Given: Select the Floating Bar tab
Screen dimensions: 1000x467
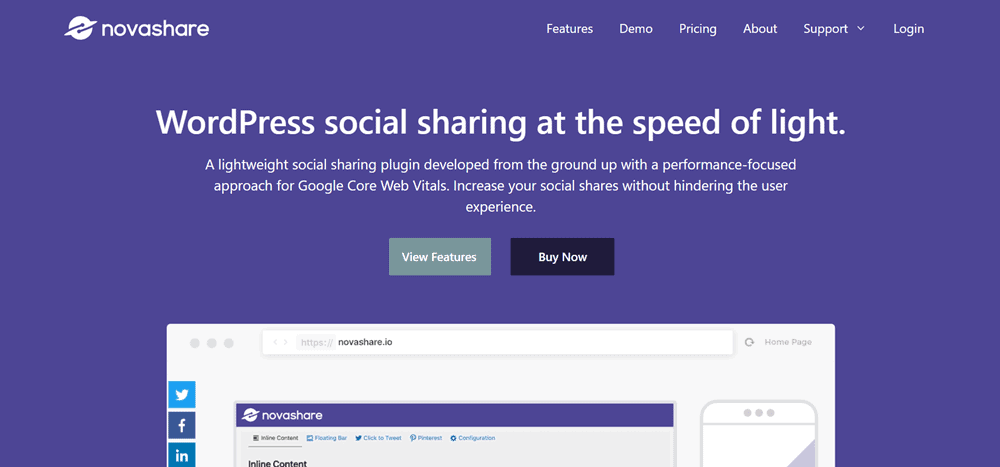Looking at the screenshot, I should point(327,438).
